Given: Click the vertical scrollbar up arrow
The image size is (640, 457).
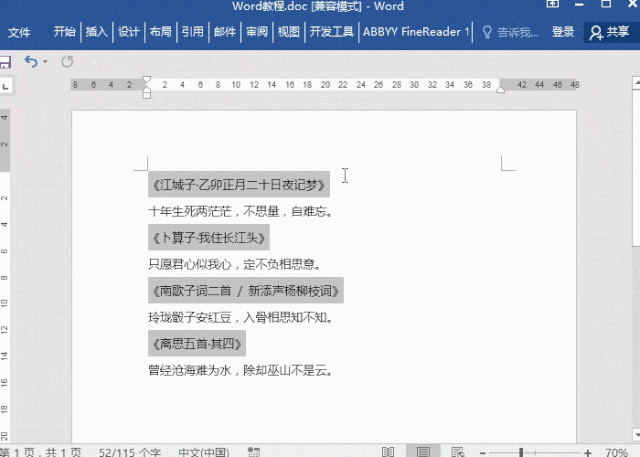Looking at the screenshot, I should (636, 83).
